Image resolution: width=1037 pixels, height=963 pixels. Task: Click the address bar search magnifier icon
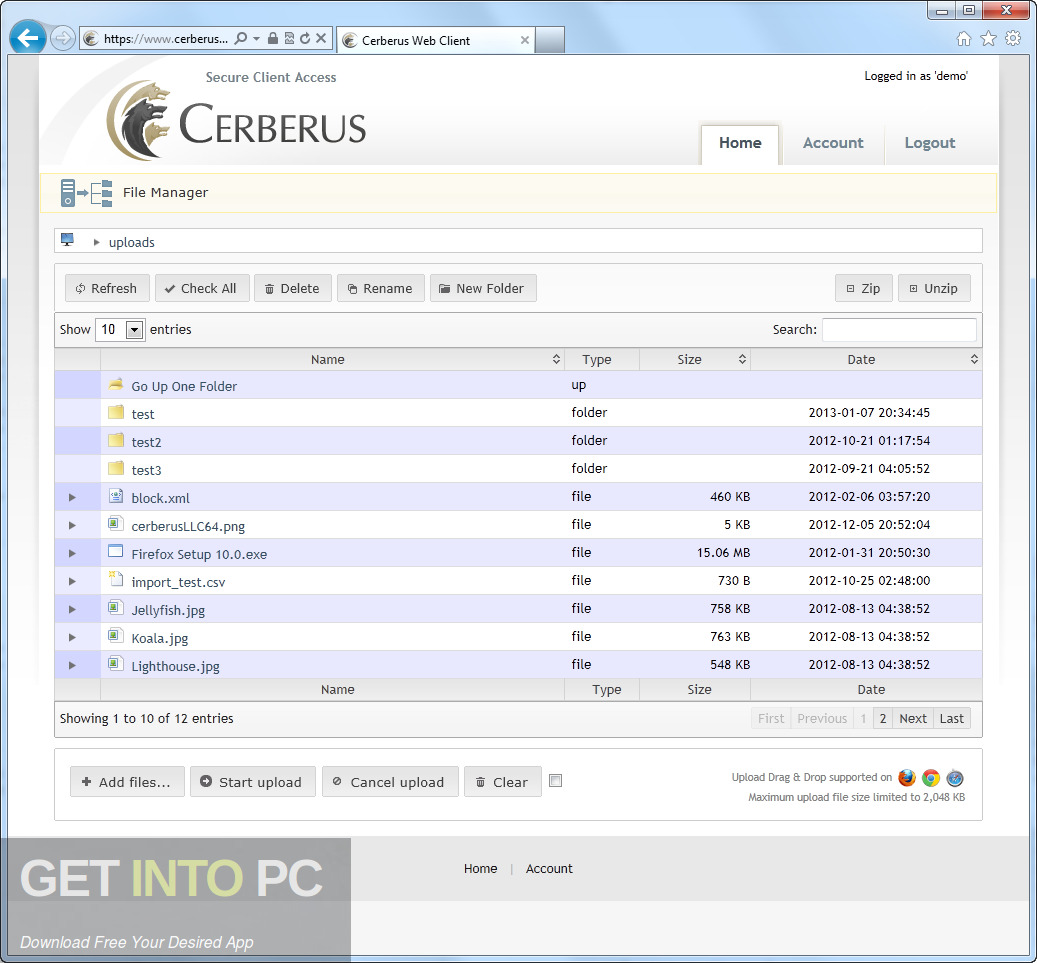241,38
